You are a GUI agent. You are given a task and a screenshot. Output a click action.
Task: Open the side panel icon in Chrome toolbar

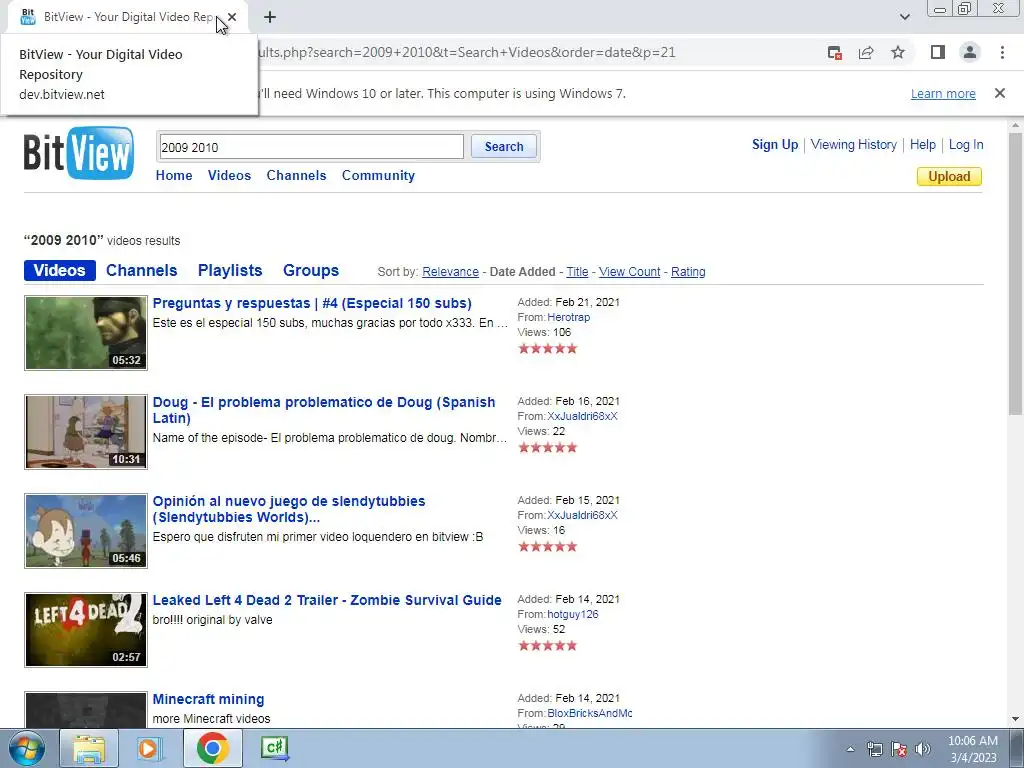[x=938, y=52]
